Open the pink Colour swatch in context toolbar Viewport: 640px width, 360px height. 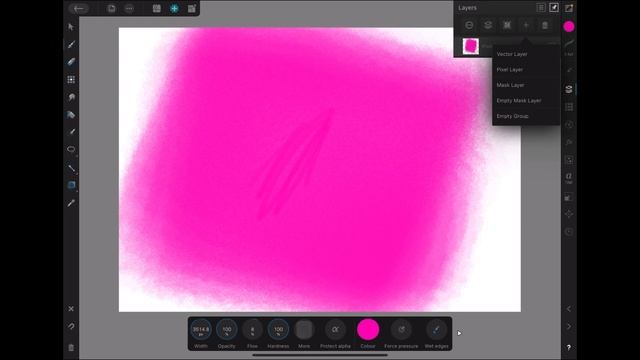368,330
